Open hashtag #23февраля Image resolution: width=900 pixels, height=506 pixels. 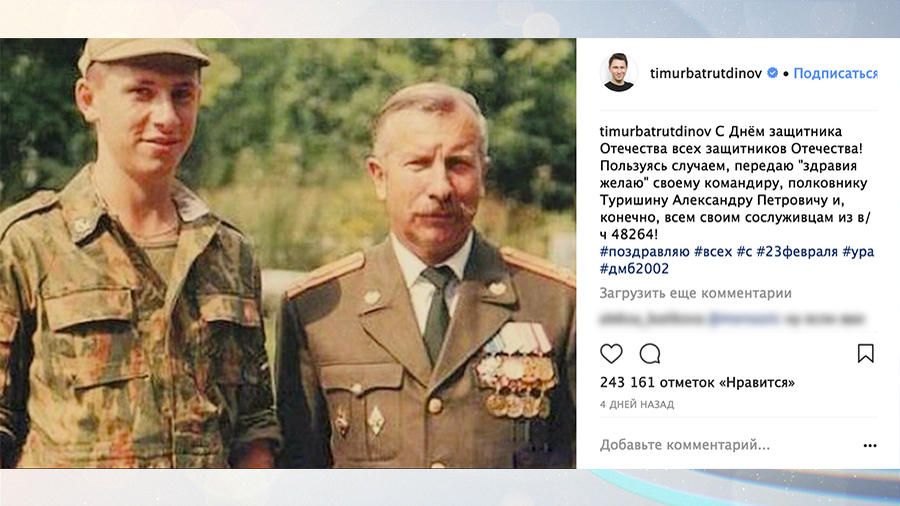point(797,252)
